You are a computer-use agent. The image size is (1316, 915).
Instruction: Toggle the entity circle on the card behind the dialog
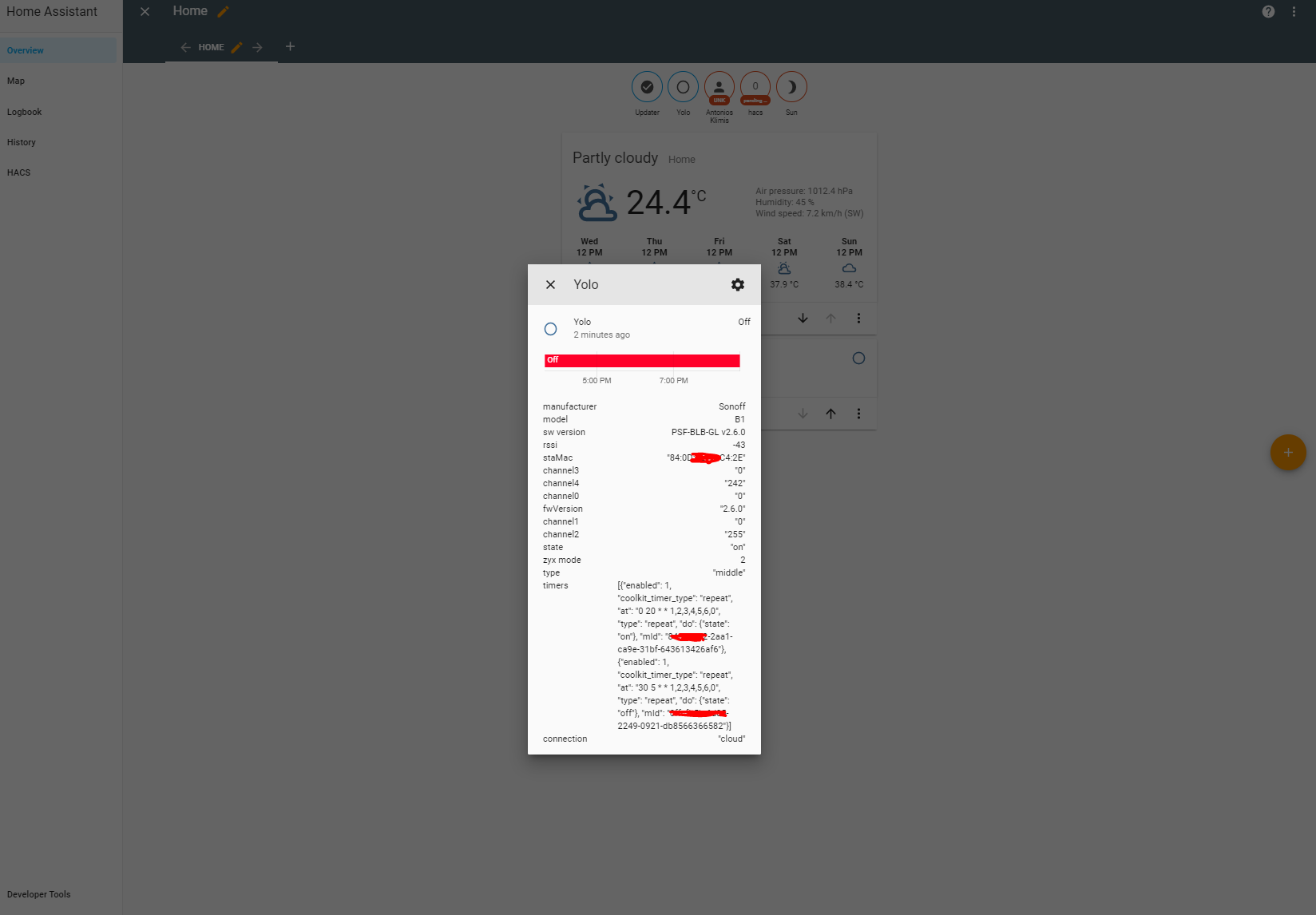858,358
